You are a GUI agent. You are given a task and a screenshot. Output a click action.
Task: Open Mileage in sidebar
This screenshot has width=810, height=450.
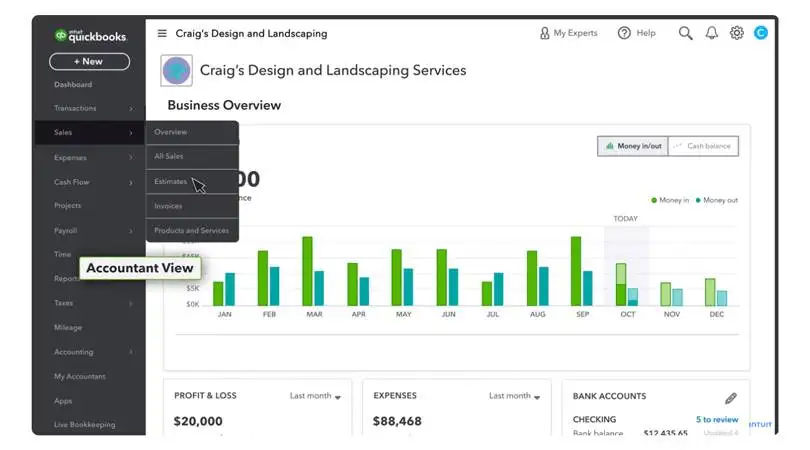coord(68,328)
